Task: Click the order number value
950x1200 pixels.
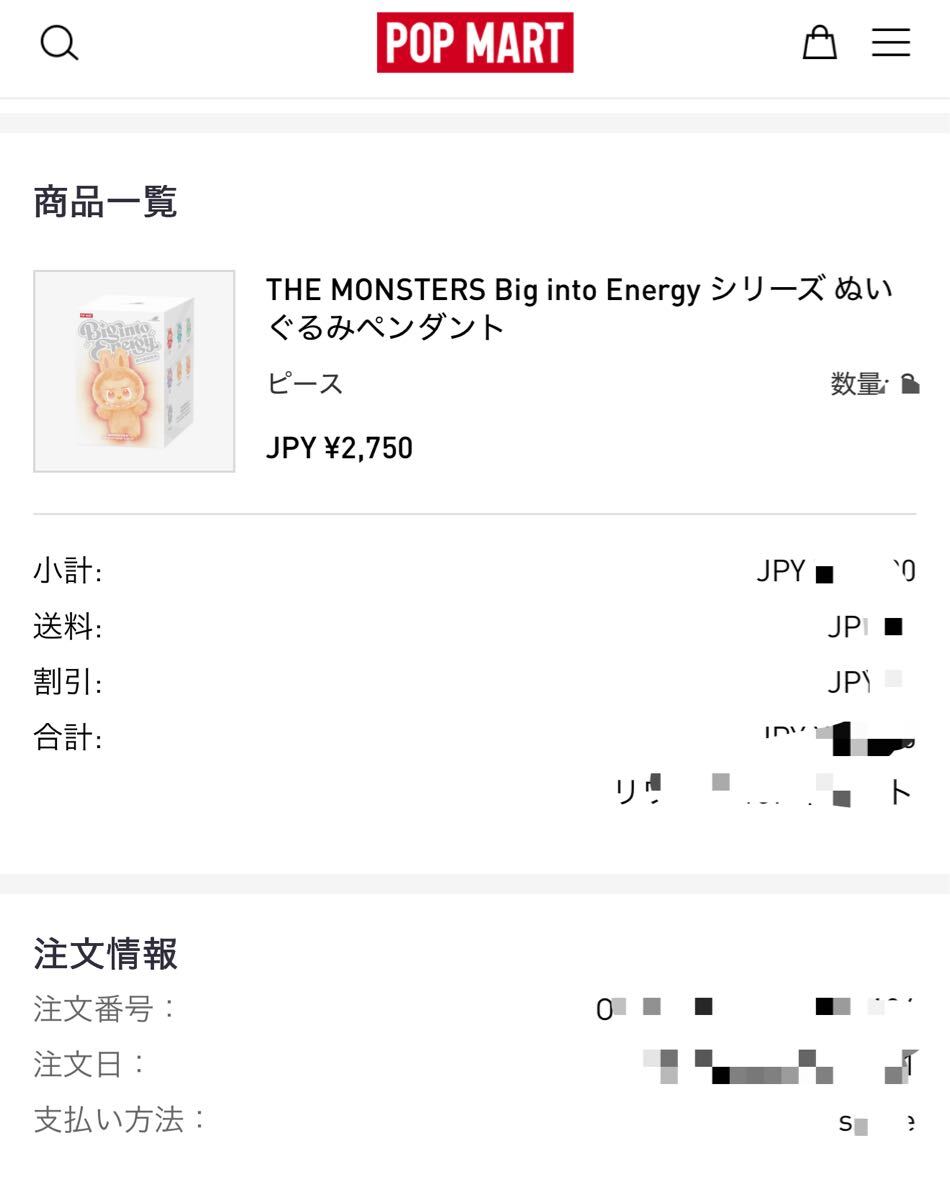Action: pyautogui.click(x=755, y=1009)
